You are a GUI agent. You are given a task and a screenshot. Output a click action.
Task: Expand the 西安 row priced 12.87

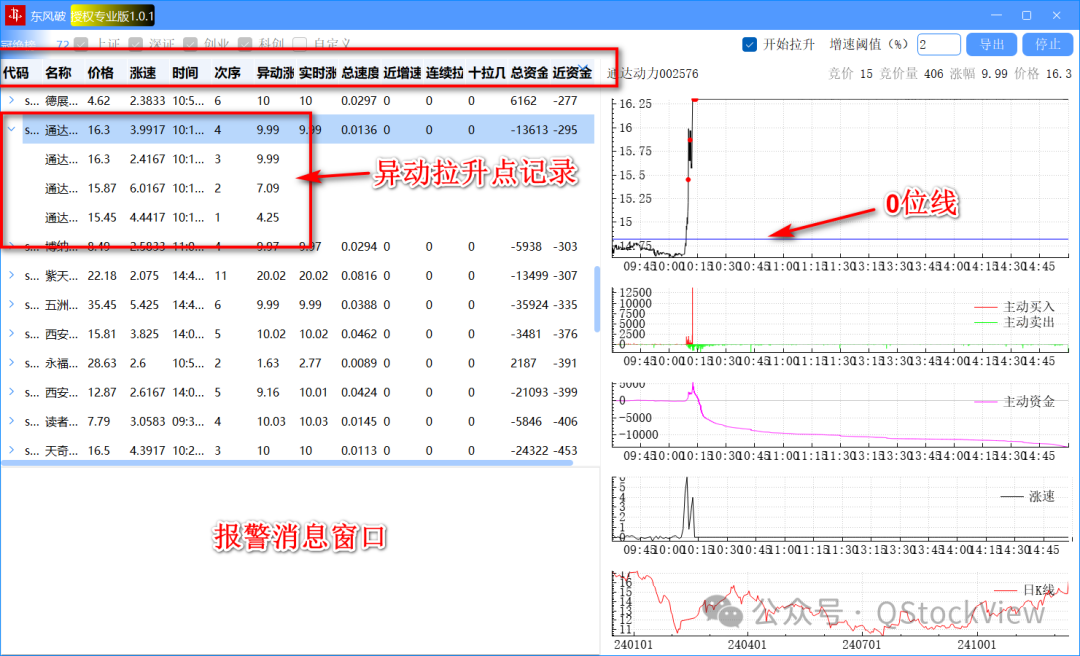point(11,392)
